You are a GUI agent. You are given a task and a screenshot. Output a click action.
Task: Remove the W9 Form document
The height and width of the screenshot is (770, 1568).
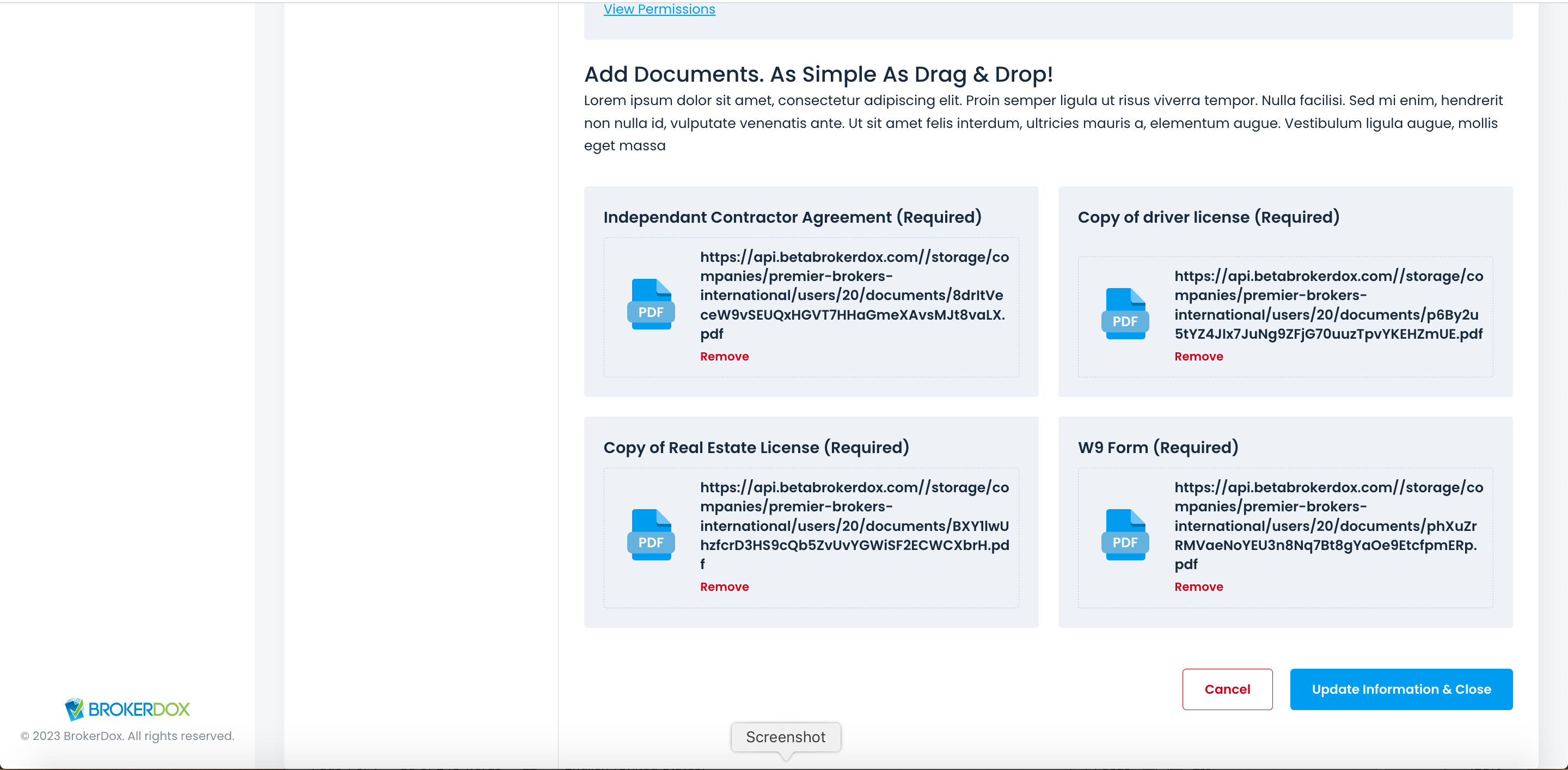pyautogui.click(x=1198, y=586)
